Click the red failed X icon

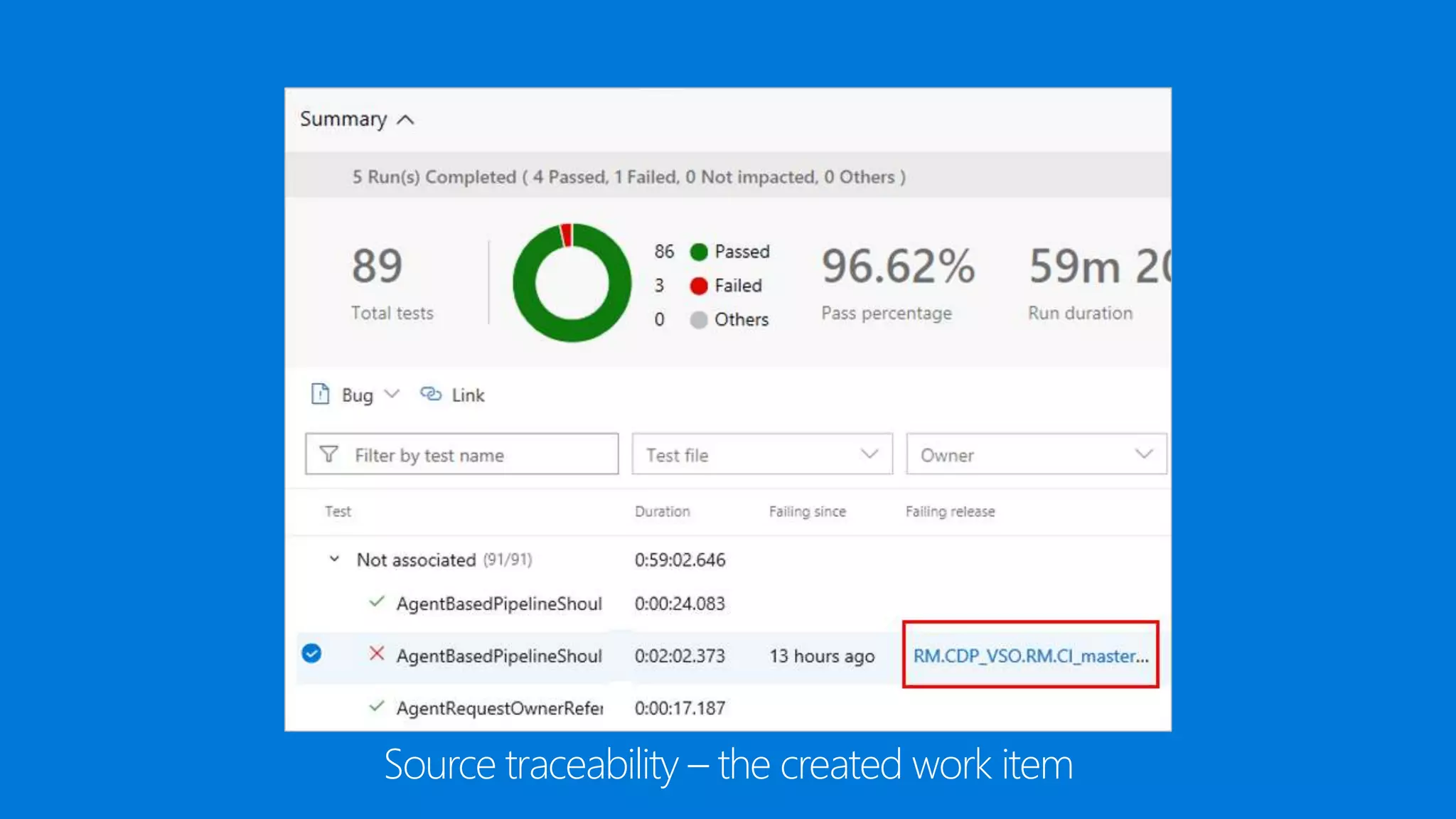click(377, 653)
